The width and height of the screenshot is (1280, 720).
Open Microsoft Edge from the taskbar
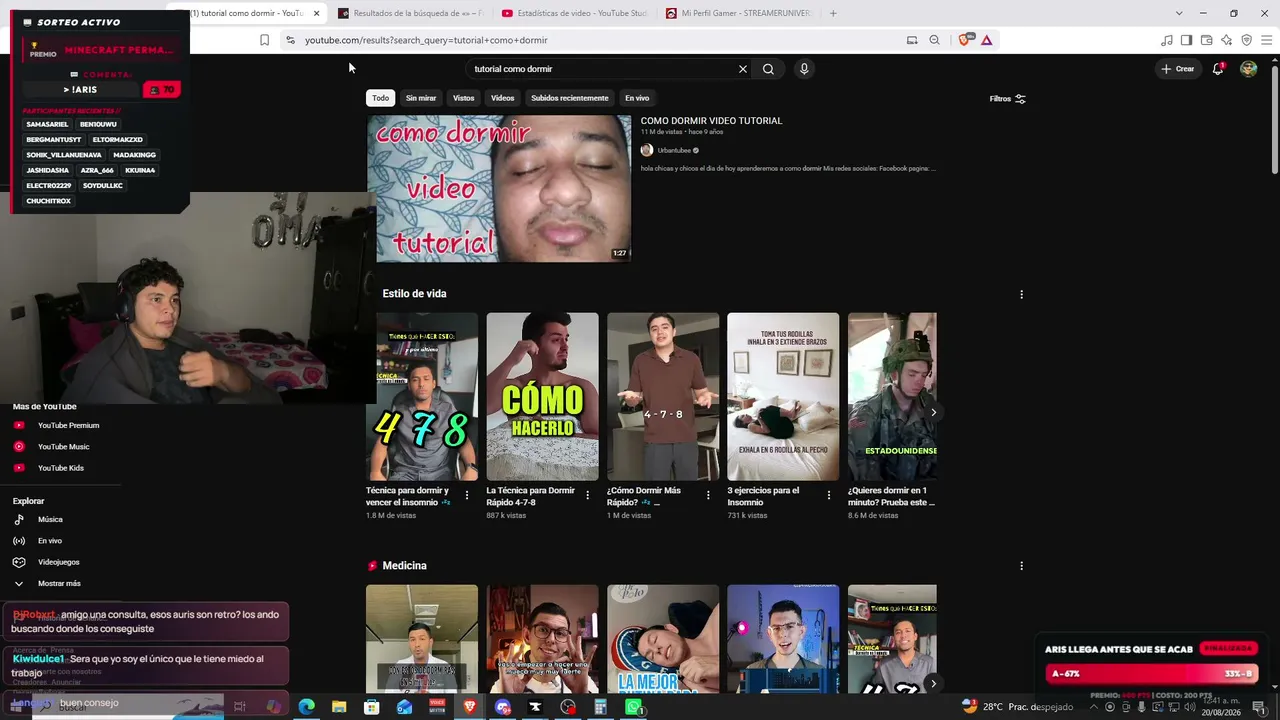click(306, 707)
